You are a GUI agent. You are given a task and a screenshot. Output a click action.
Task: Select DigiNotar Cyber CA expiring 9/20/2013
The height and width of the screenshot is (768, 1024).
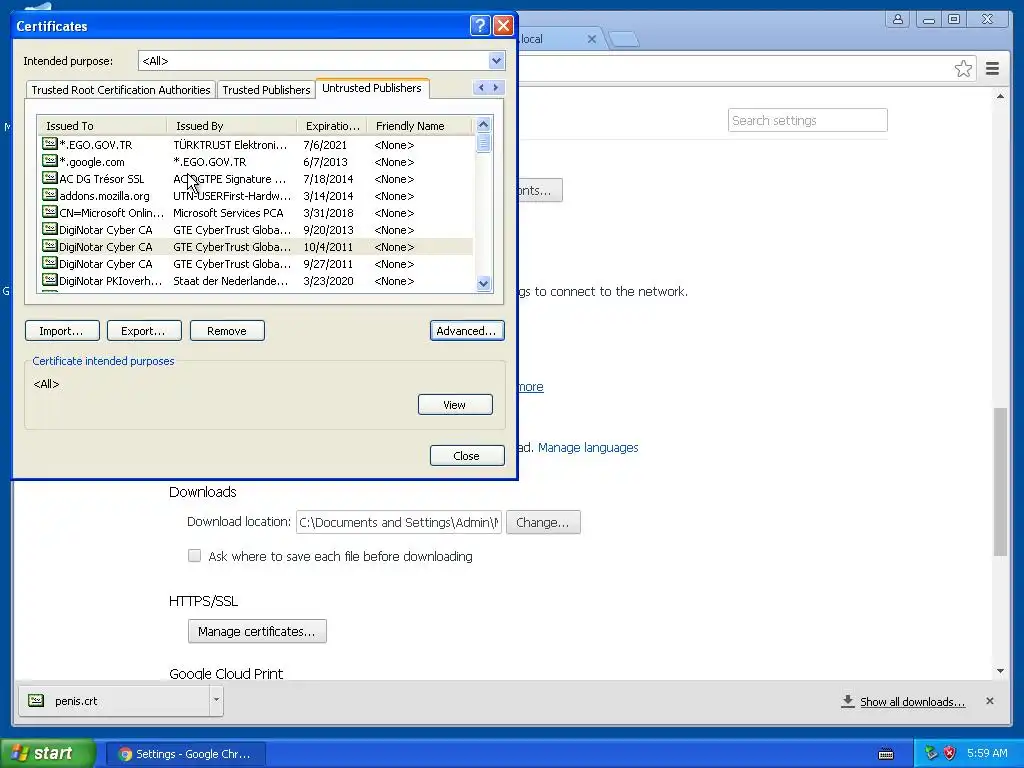tap(255, 230)
